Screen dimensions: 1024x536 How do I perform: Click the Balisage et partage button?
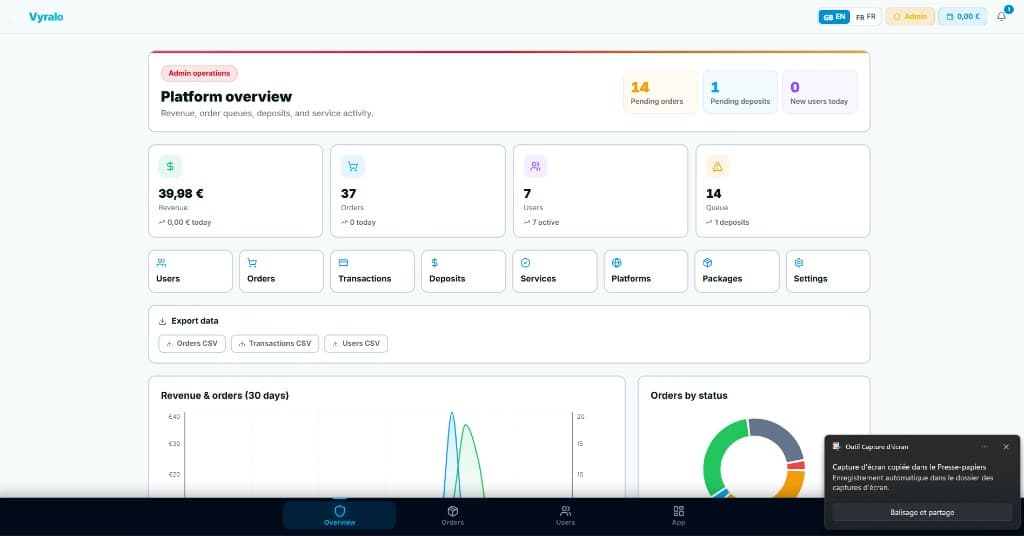922,512
